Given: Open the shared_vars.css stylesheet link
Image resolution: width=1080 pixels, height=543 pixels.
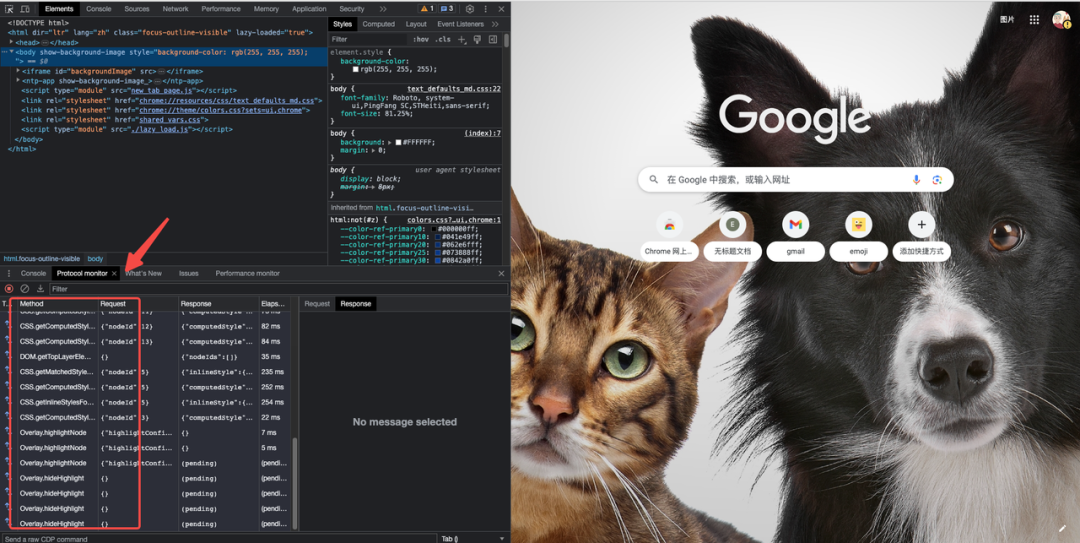Looking at the screenshot, I should [x=171, y=120].
